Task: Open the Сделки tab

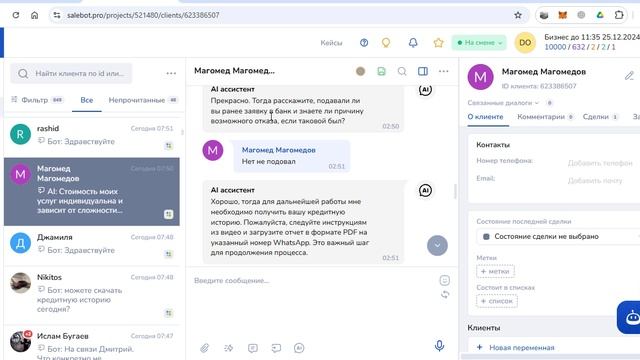Action: pyautogui.click(x=600, y=117)
